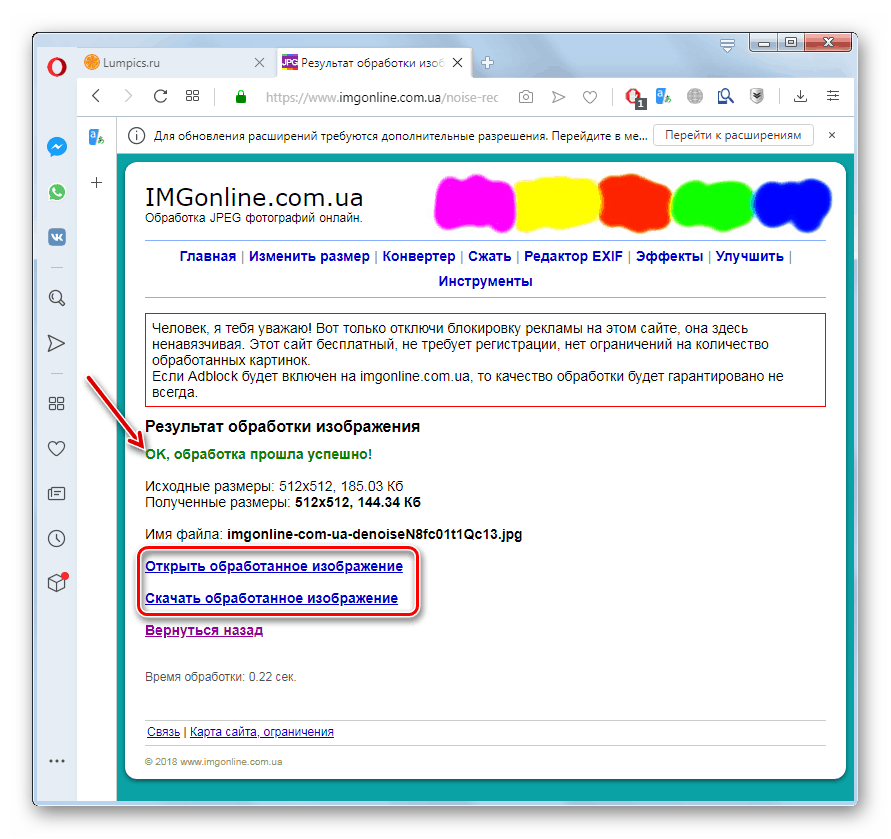Open WhatsApp in the sidebar
Screen dimensions: 891x839
[x=57, y=192]
